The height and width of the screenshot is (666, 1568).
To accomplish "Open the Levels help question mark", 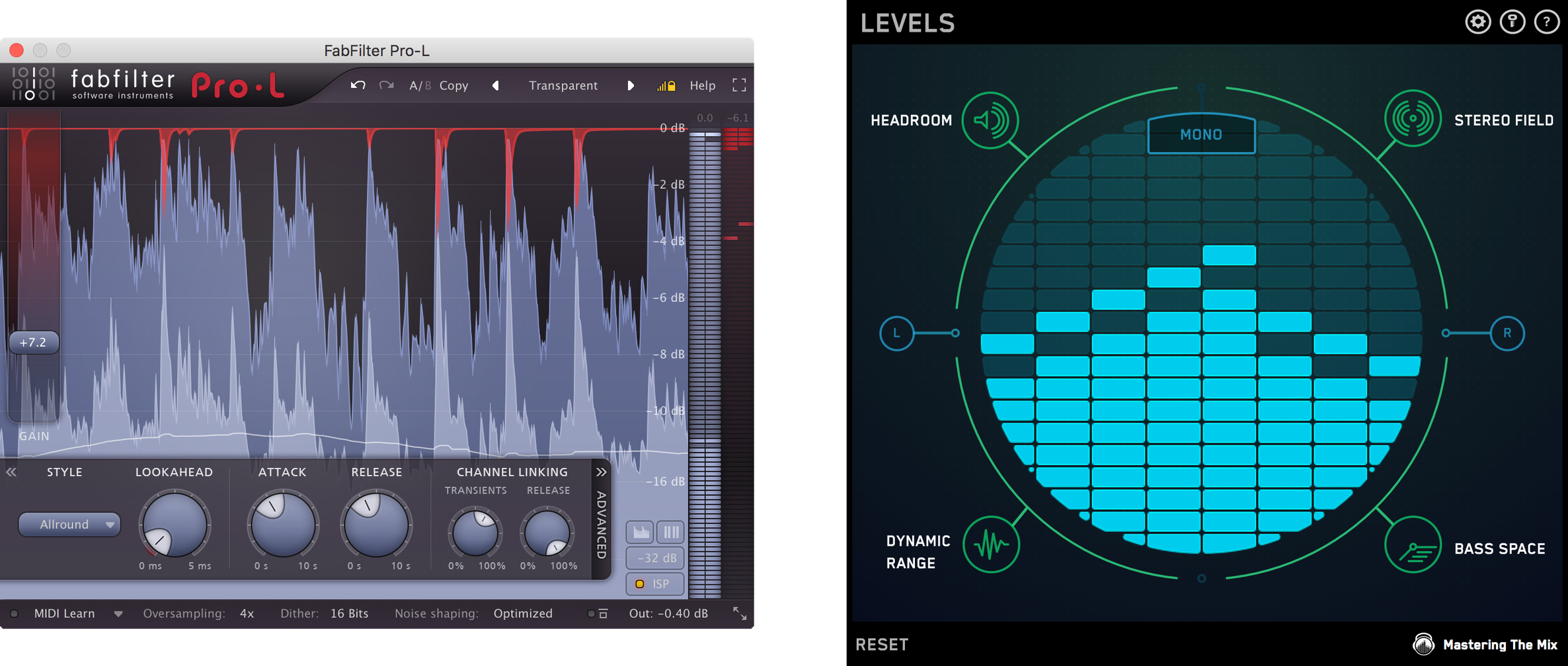I will pyautogui.click(x=1546, y=22).
